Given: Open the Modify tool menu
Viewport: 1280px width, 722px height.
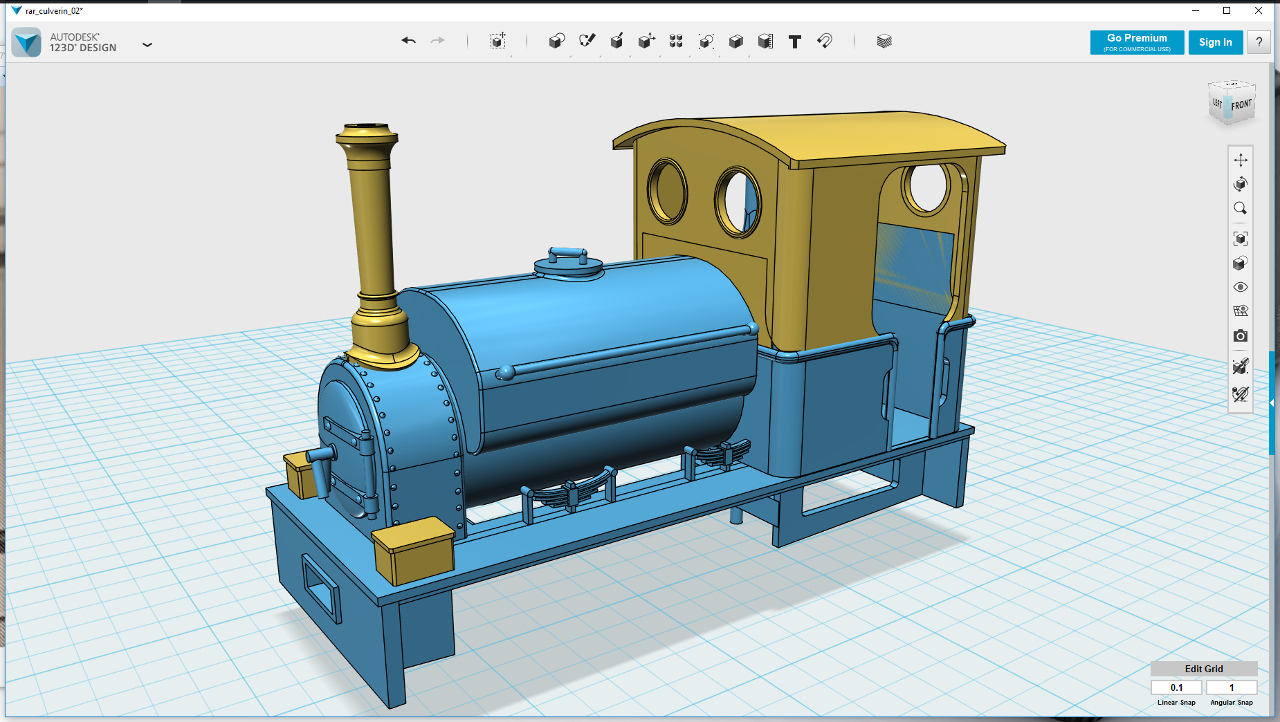Looking at the screenshot, I should [x=647, y=41].
